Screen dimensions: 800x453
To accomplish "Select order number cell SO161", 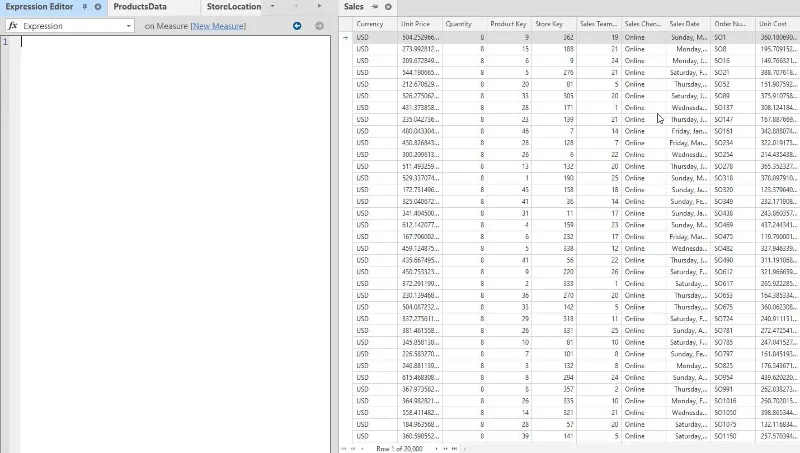I will coord(733,131).
